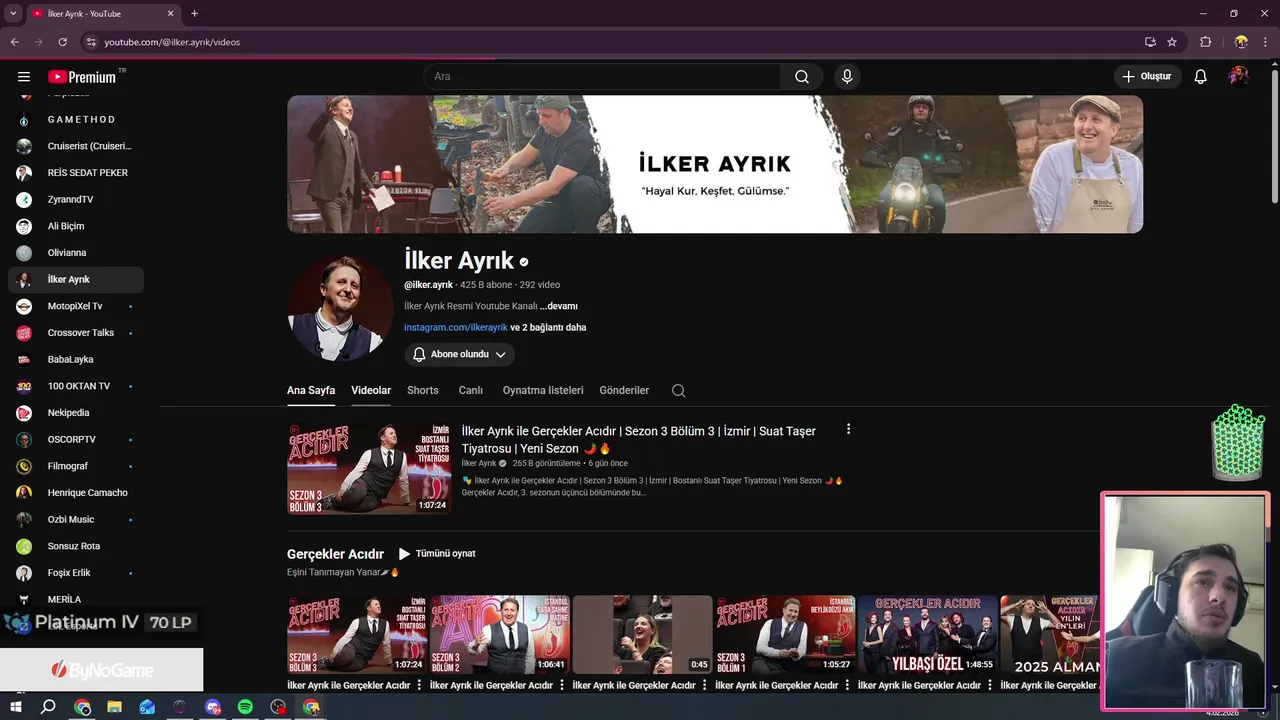The height and width of the screenshot is (720, 1280).
Task: Open the Chrome profile avatar
Action: click(x=1241, y=42)
